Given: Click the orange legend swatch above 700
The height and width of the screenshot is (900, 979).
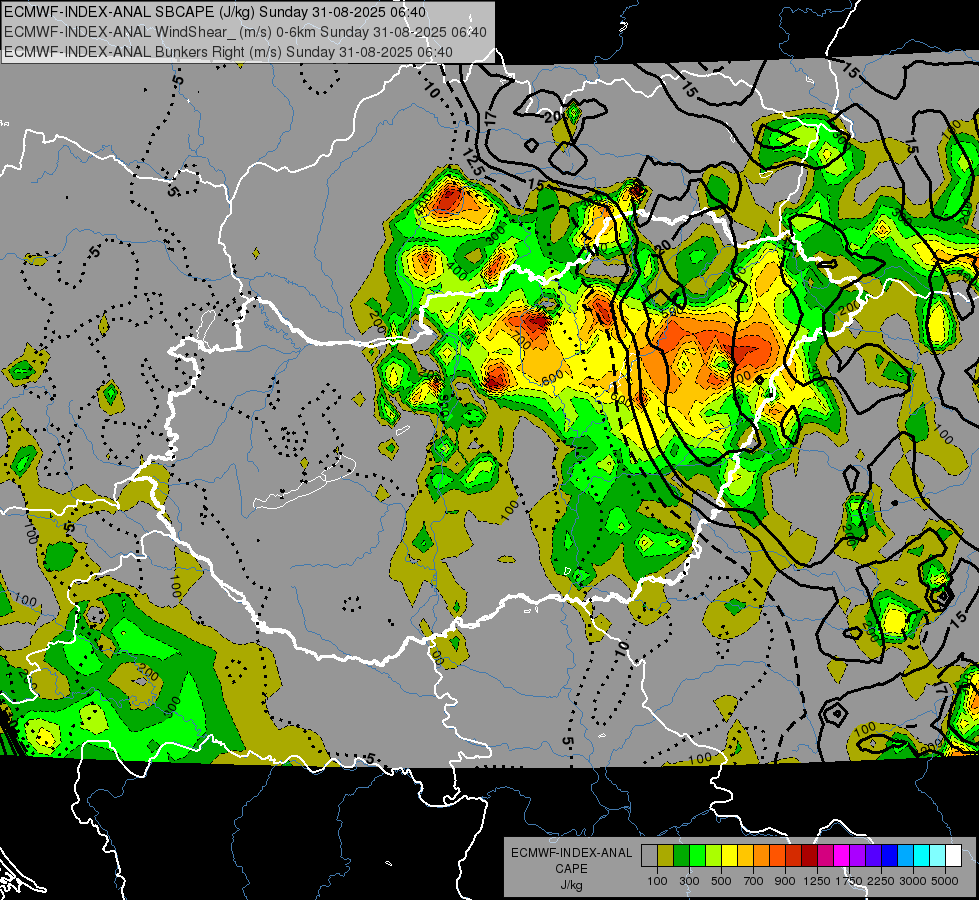Looking at the screenshot, I should pyautogui.click(x=762, y=855).
